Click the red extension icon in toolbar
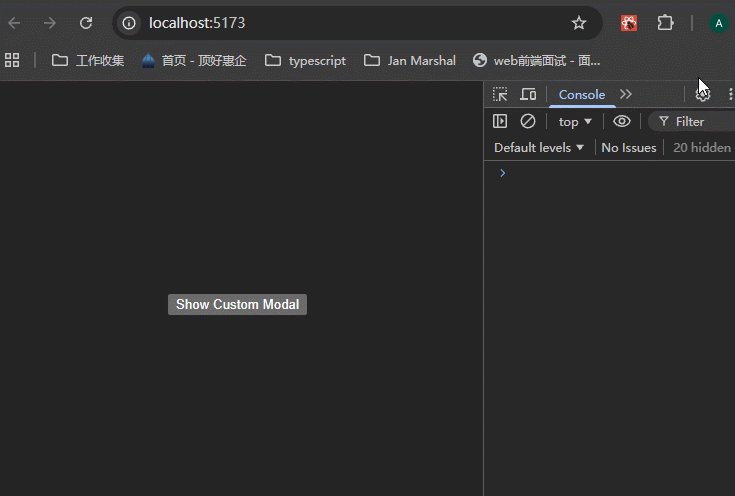 click(x=629, y=23)
